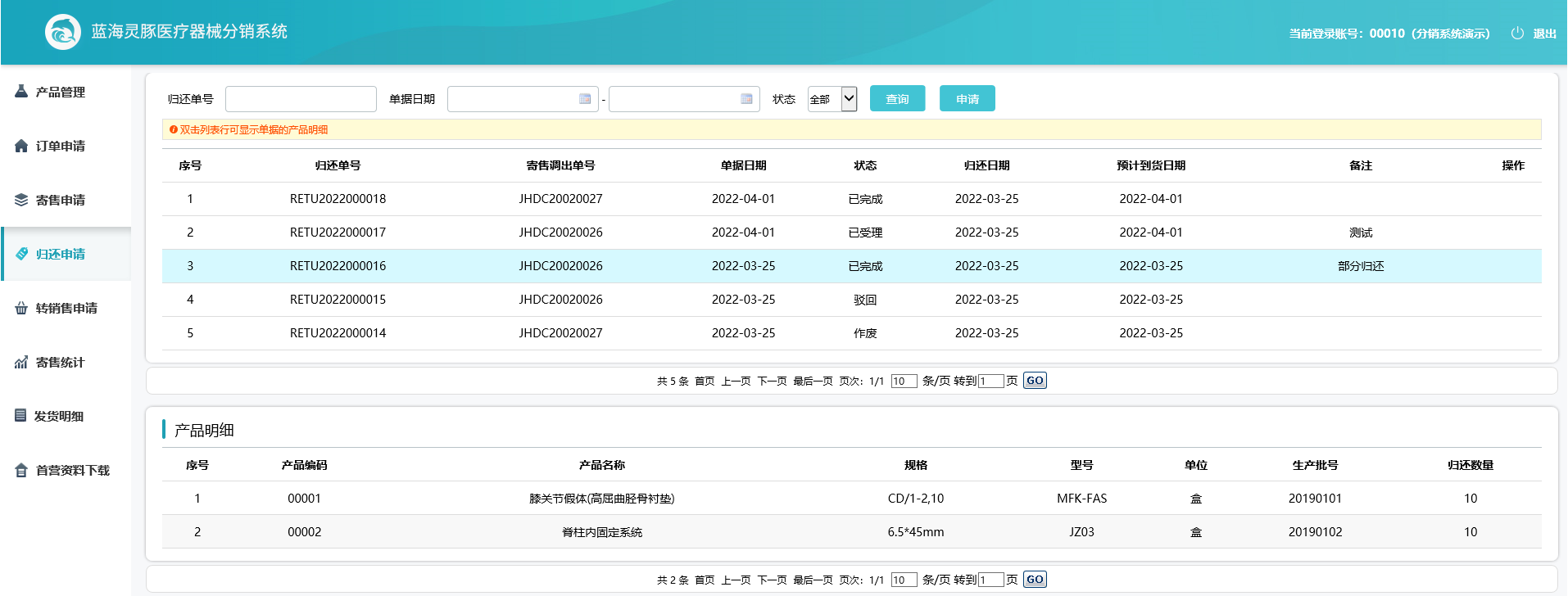Click 测试 remark cell
The width and height of the screenshot is (1568, 596).
coord(1361,233)
